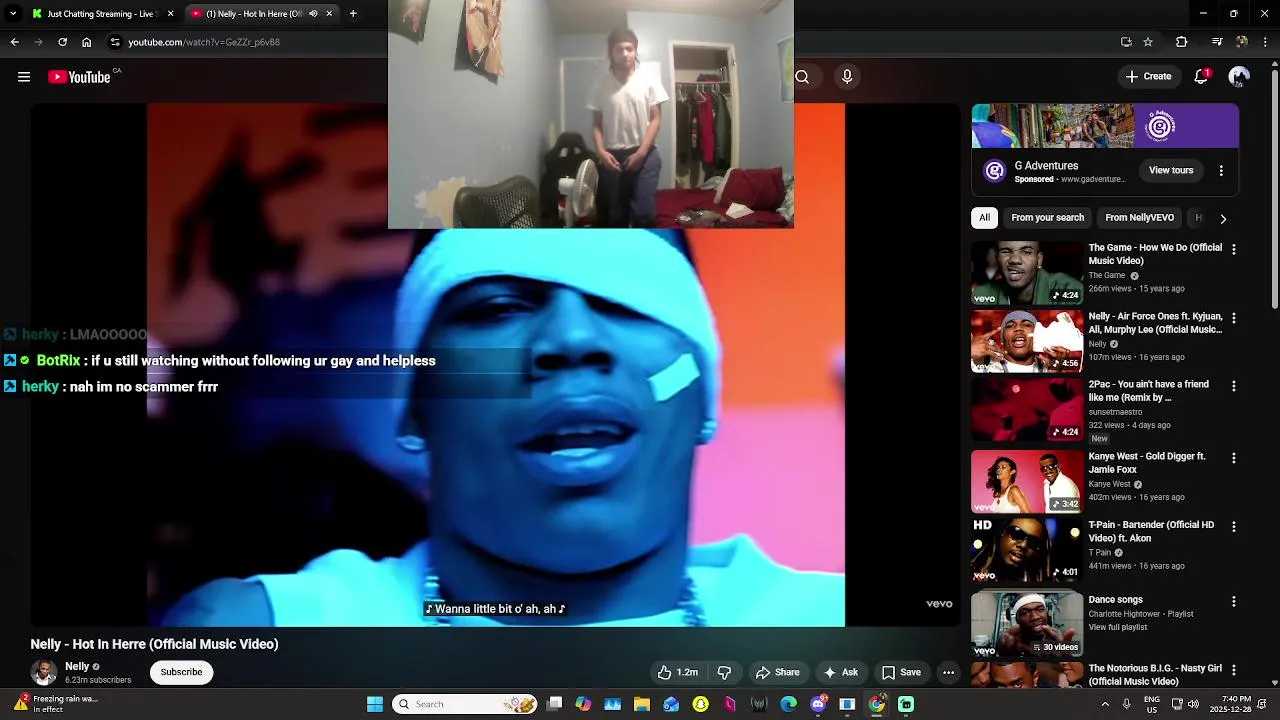Click the YouTube search magnifier icon
Image resolution: width=1280 pixels, height=720 pixels.
click(802, 77)
